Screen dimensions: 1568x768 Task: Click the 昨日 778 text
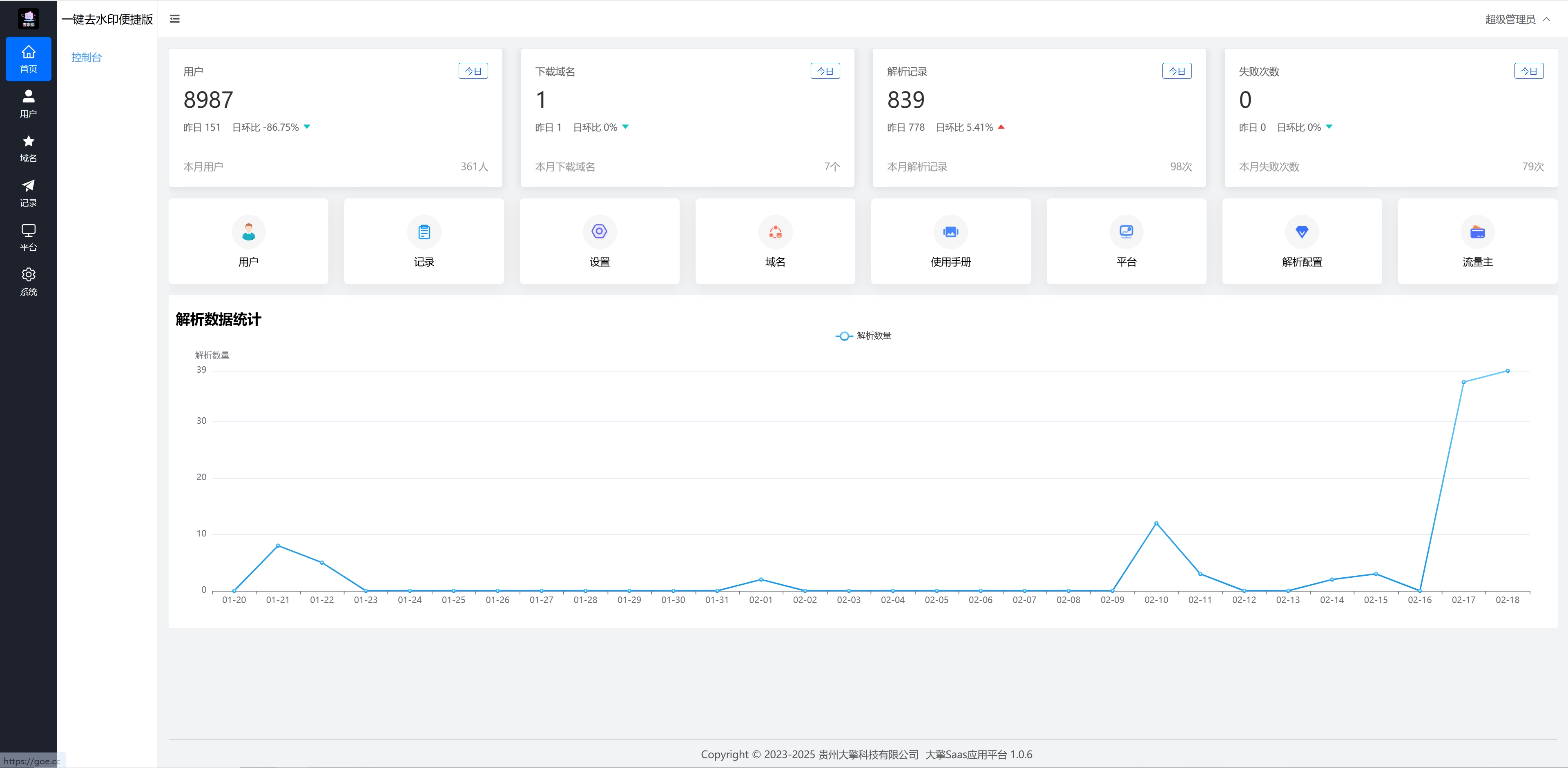[x=906, y=127]
